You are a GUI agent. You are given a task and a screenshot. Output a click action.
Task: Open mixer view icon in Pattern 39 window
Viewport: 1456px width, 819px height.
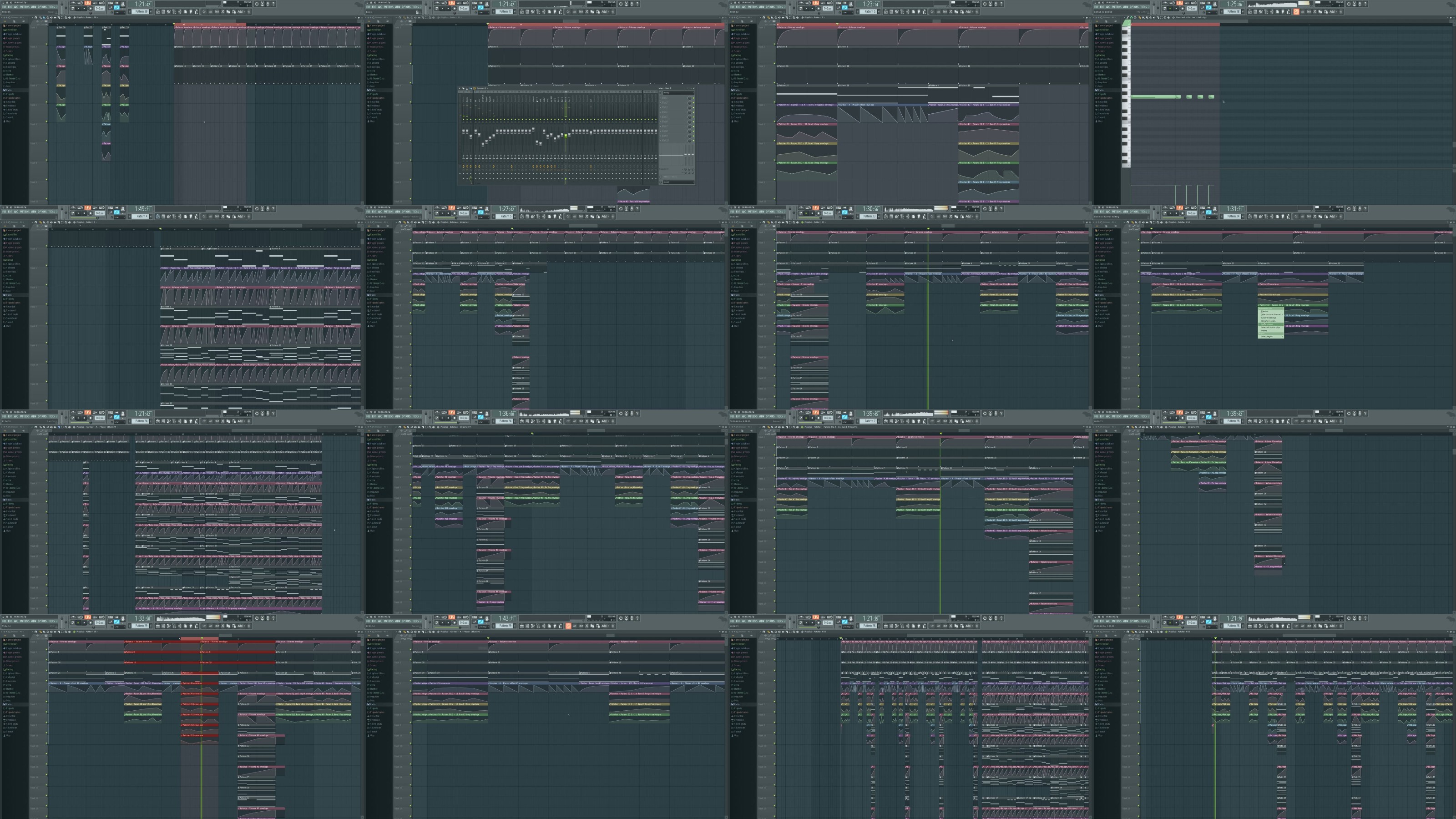[x=180, y=12]
